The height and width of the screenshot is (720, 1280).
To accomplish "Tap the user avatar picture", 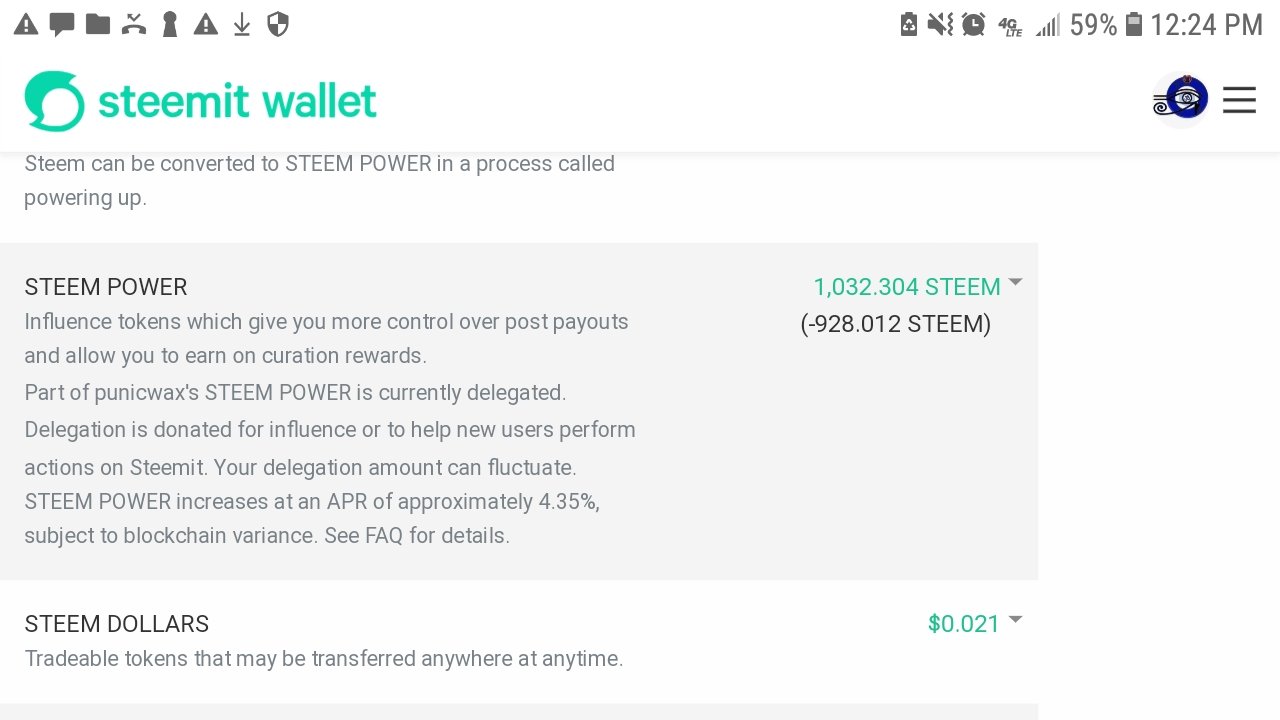I will (x=1181, y=100).
